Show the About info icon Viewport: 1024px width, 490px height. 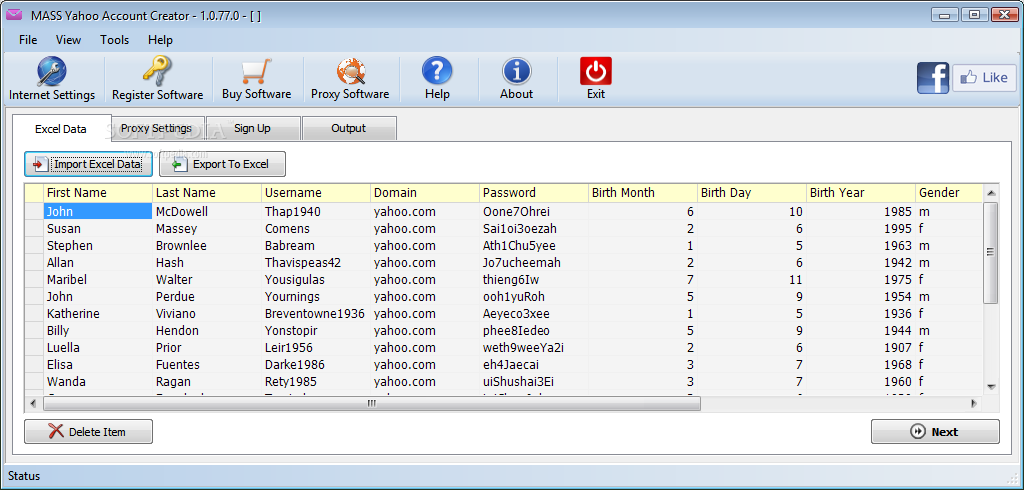pos(516,71)
